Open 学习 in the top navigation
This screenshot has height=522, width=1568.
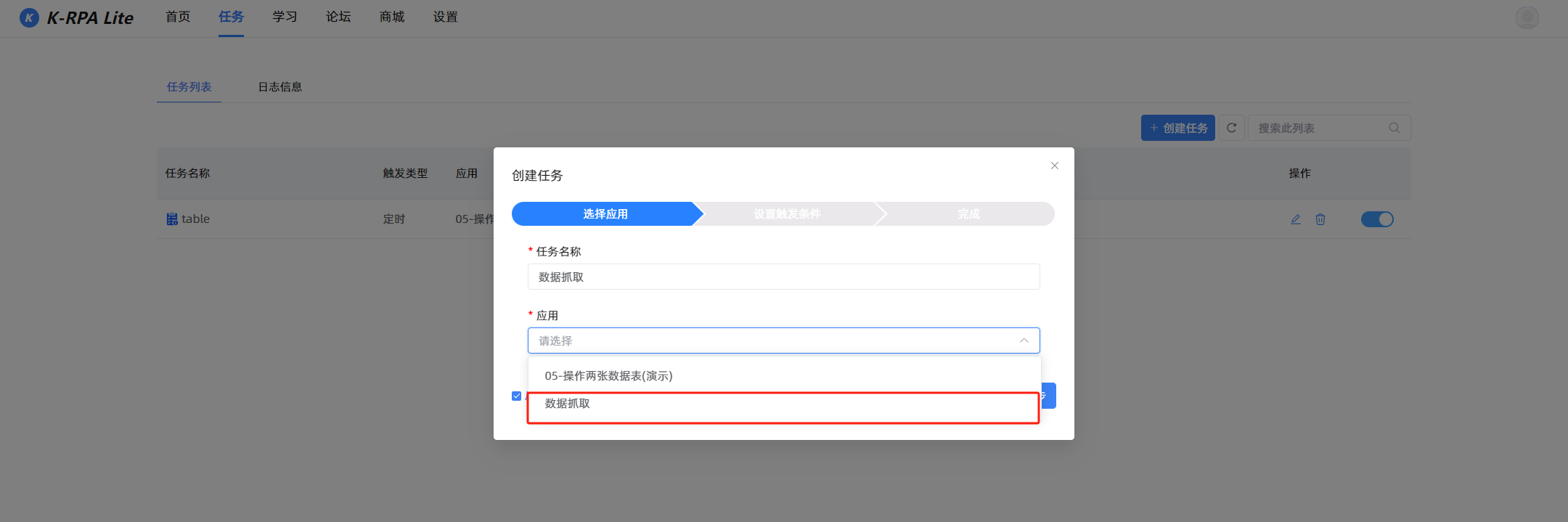pos(285,17)
